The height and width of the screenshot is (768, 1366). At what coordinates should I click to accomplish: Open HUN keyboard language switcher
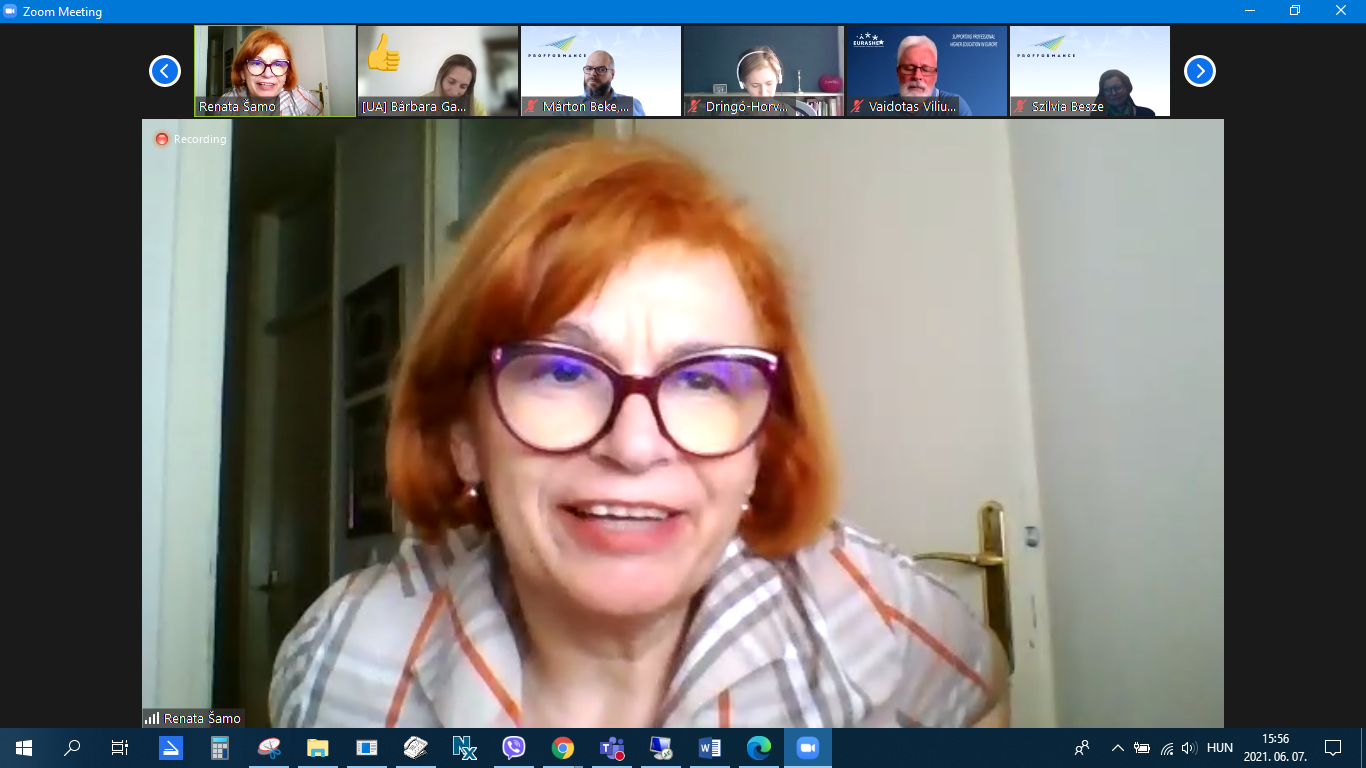pos(1219,748)
